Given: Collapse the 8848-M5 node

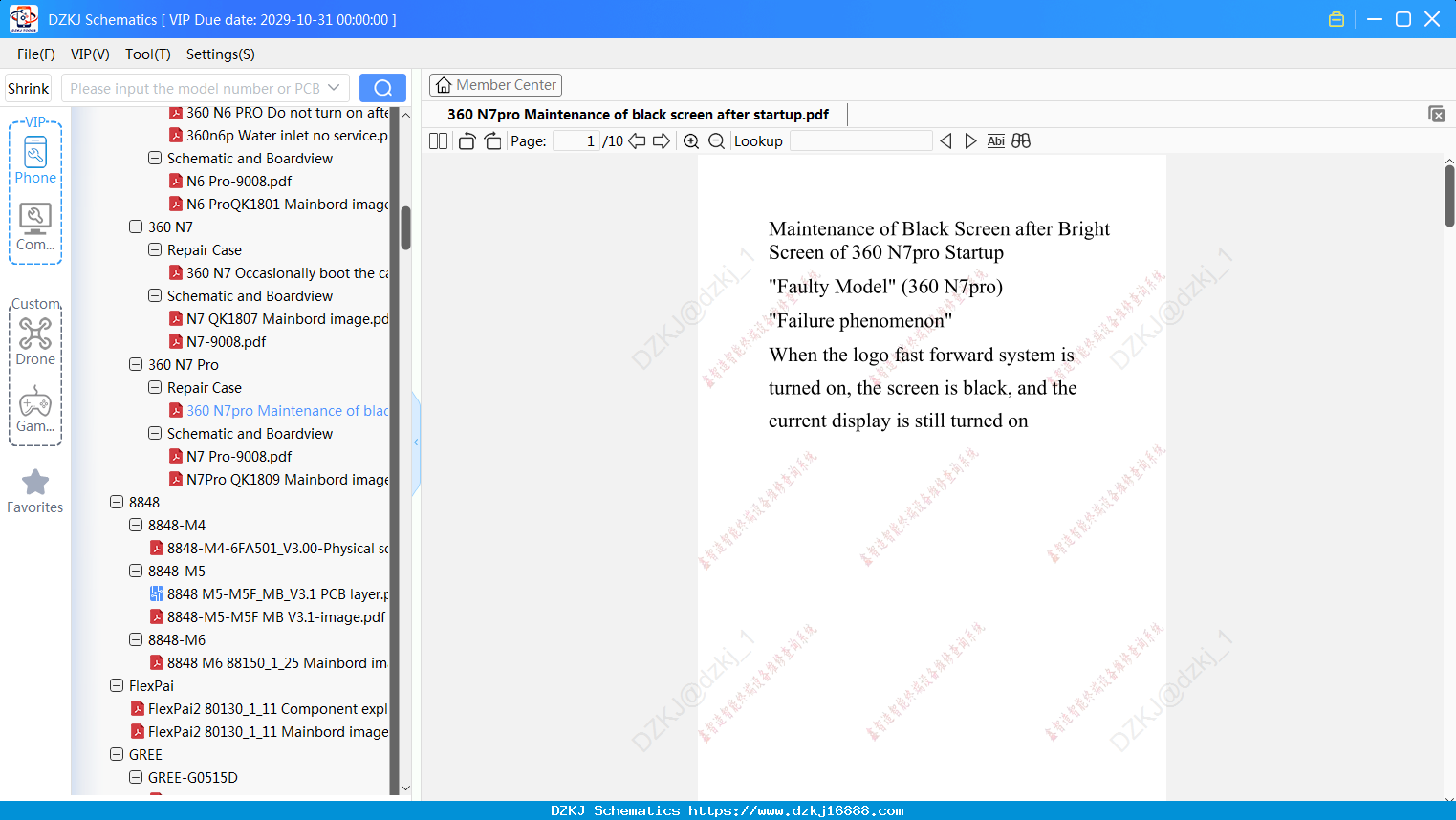Looking at the screenshot, I should point(136,571).
